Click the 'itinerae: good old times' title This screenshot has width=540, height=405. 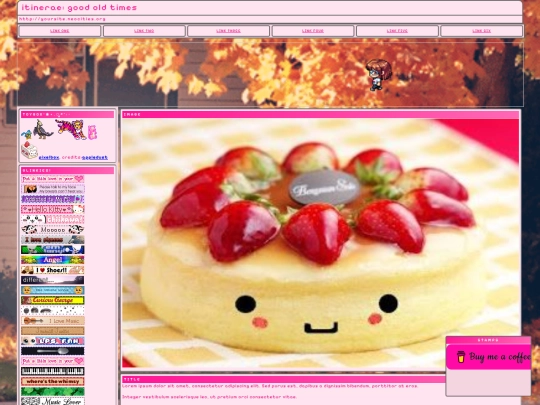pyautogui.click(x=79, y=8)
